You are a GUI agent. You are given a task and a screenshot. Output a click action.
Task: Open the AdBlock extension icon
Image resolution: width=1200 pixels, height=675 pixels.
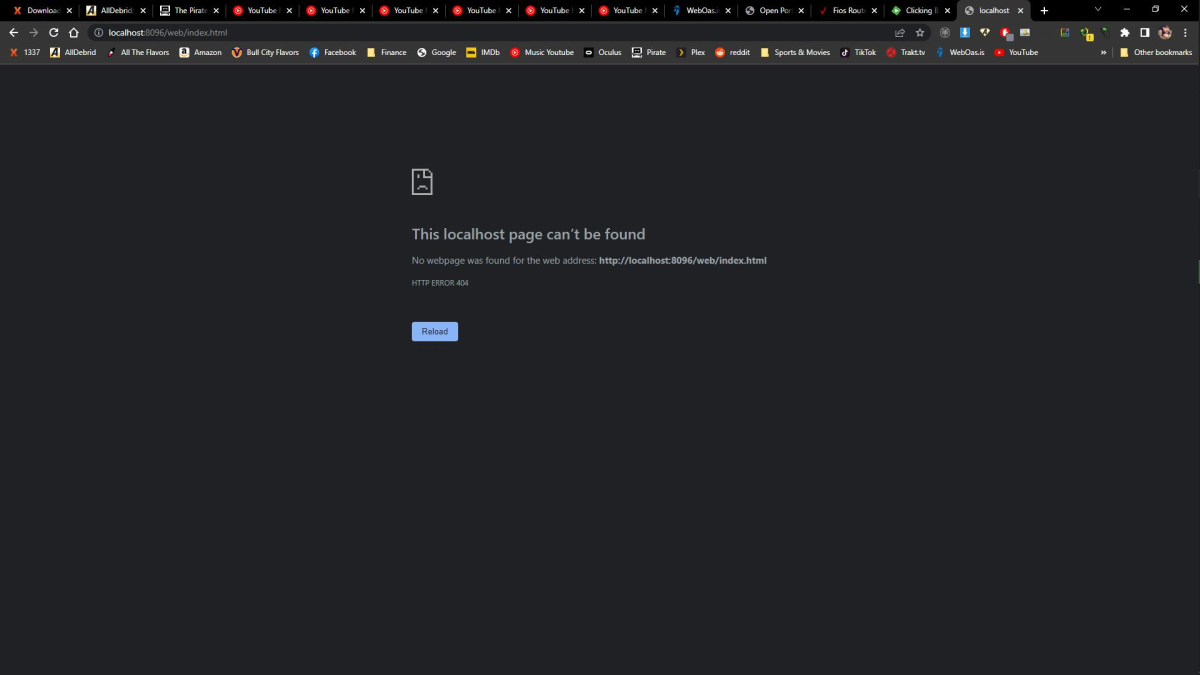[x=1006, y=32]
